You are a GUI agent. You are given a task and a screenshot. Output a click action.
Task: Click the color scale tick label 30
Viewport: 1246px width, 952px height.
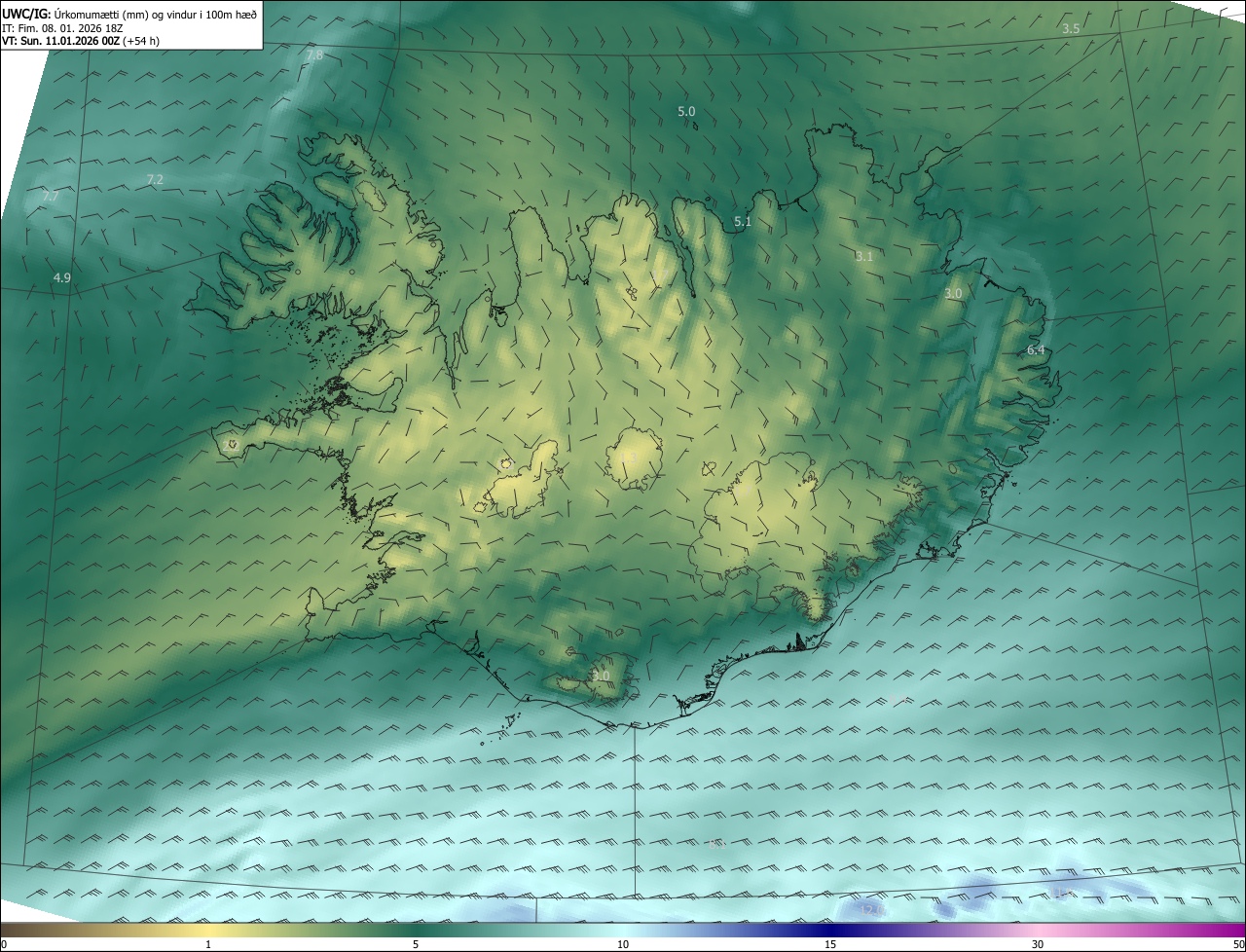(1038, 944)
